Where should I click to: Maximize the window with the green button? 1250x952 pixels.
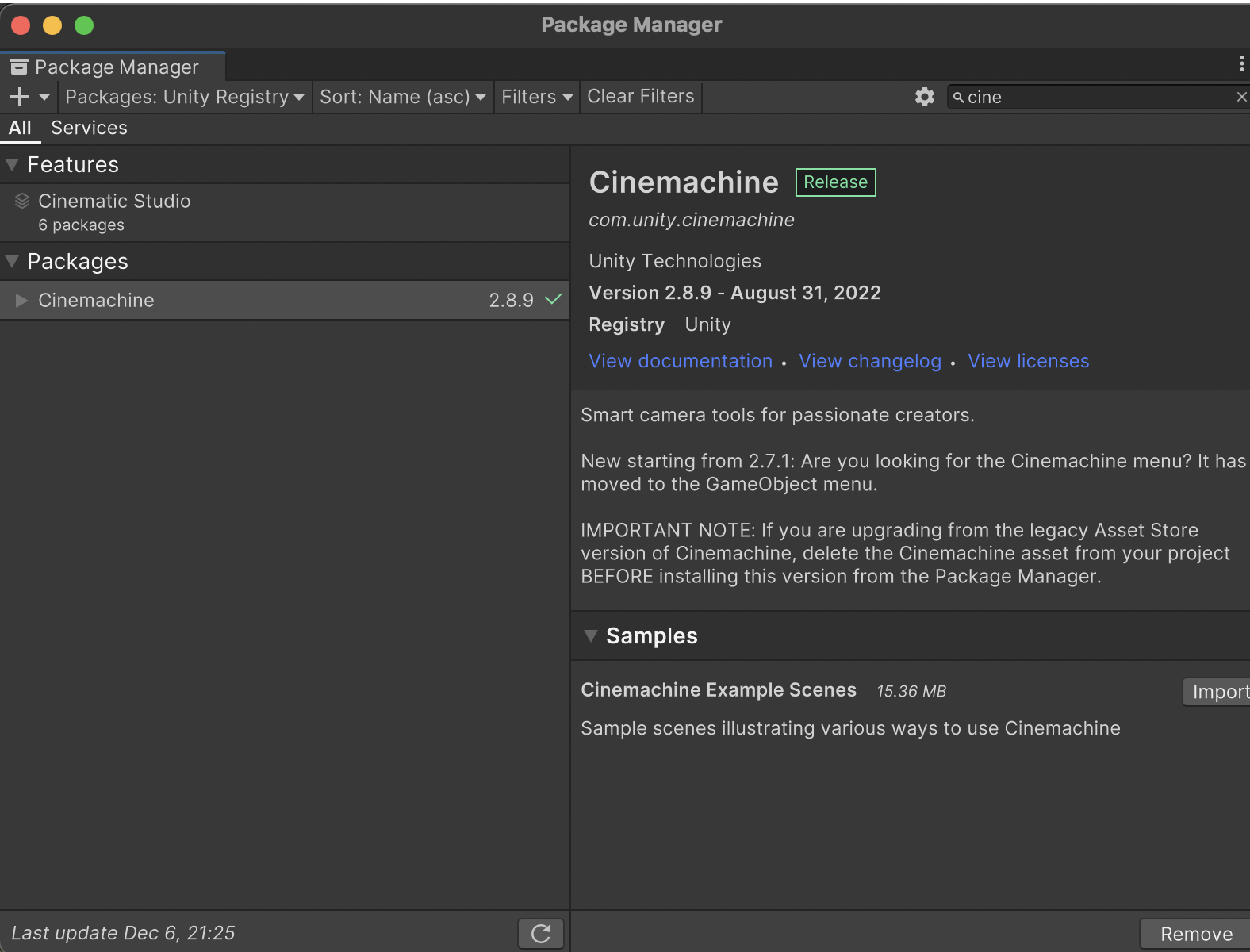click(x=84, y=25)
